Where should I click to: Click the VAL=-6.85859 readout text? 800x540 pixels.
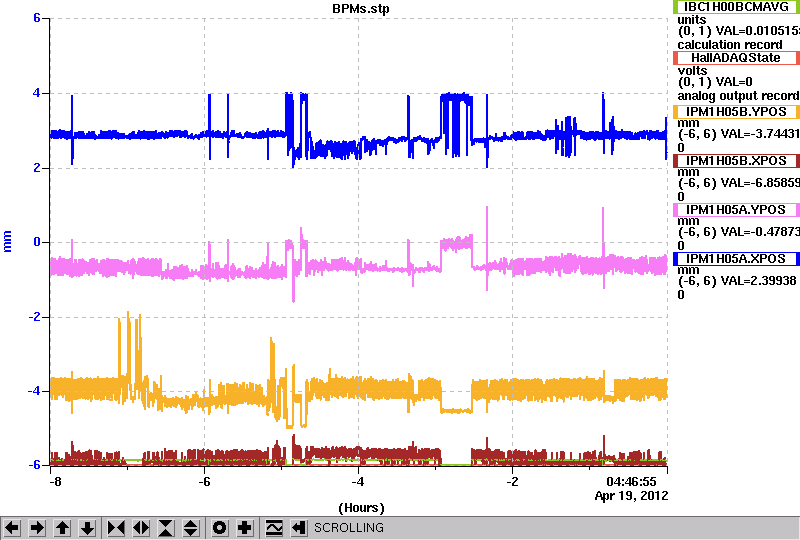point(758,183)
